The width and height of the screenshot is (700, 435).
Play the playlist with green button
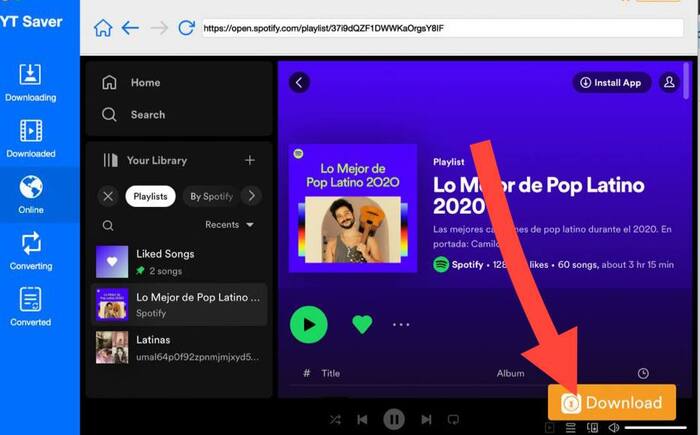[308, 325]
